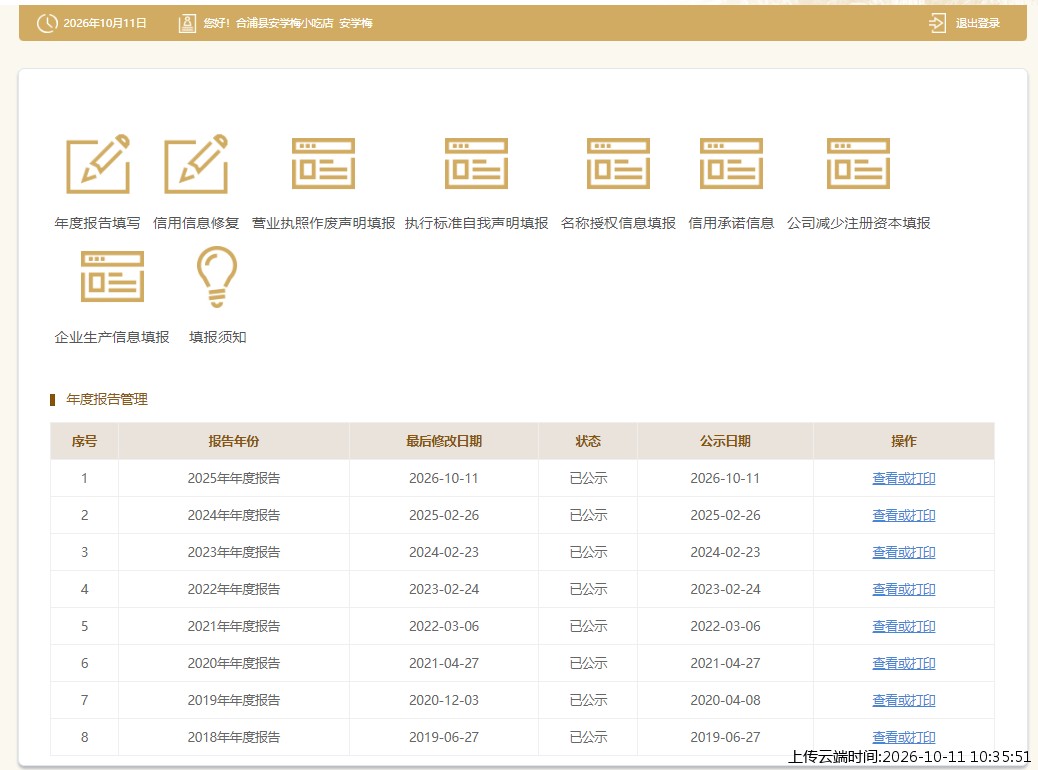Click the 操作 column header
1038x770 pixels.
click(904, 441)
